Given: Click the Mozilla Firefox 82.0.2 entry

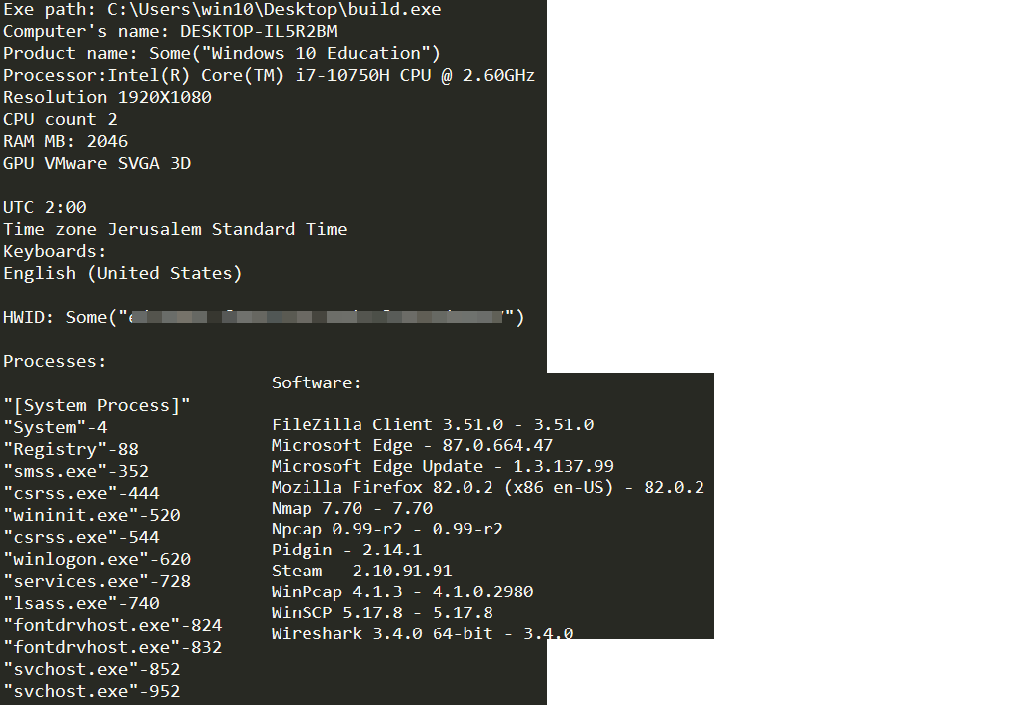Looking at the screenshot, I should (488, 487).
